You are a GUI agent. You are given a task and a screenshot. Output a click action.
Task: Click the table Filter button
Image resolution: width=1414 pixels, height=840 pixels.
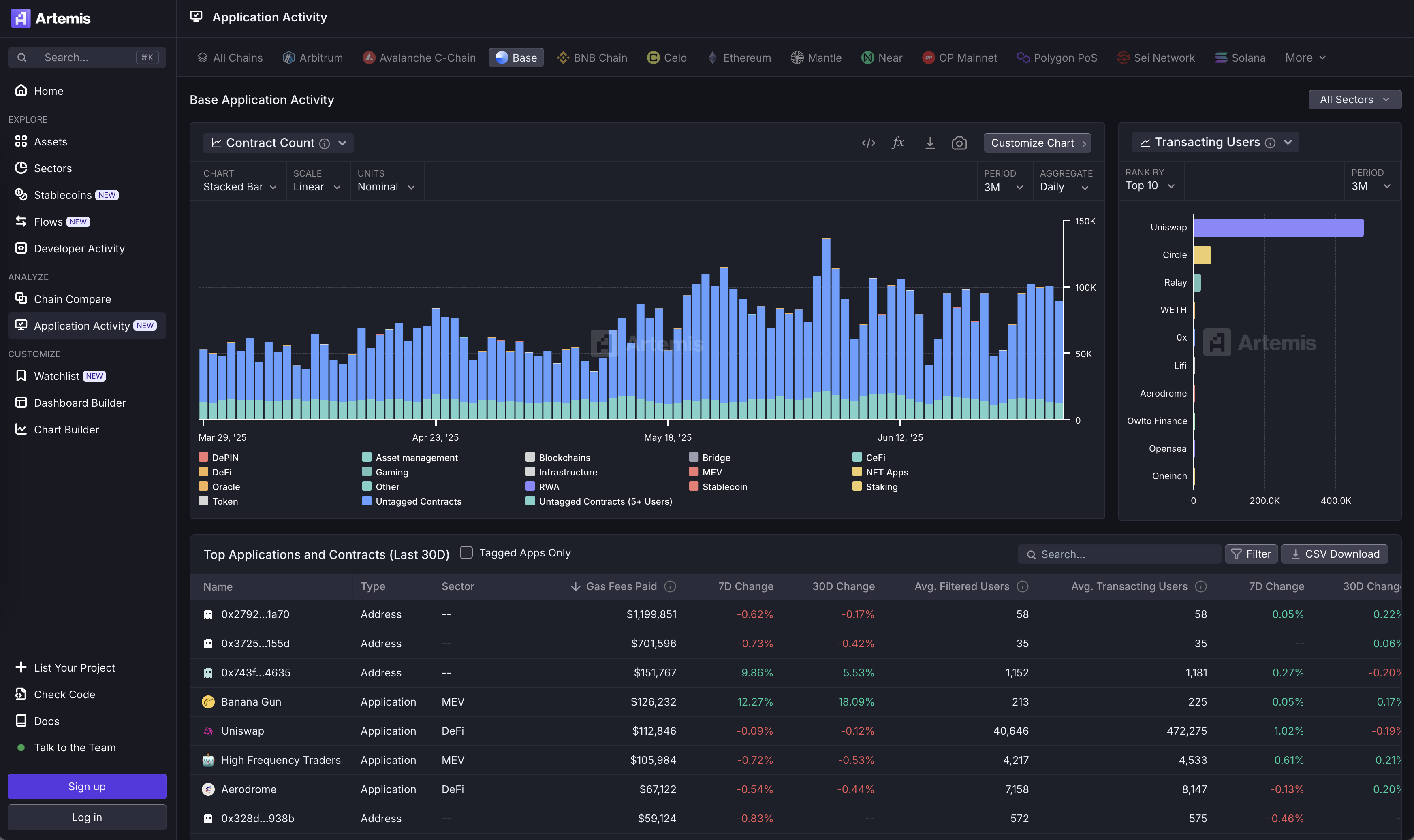pyautogui.click(x=1251, y=554)
